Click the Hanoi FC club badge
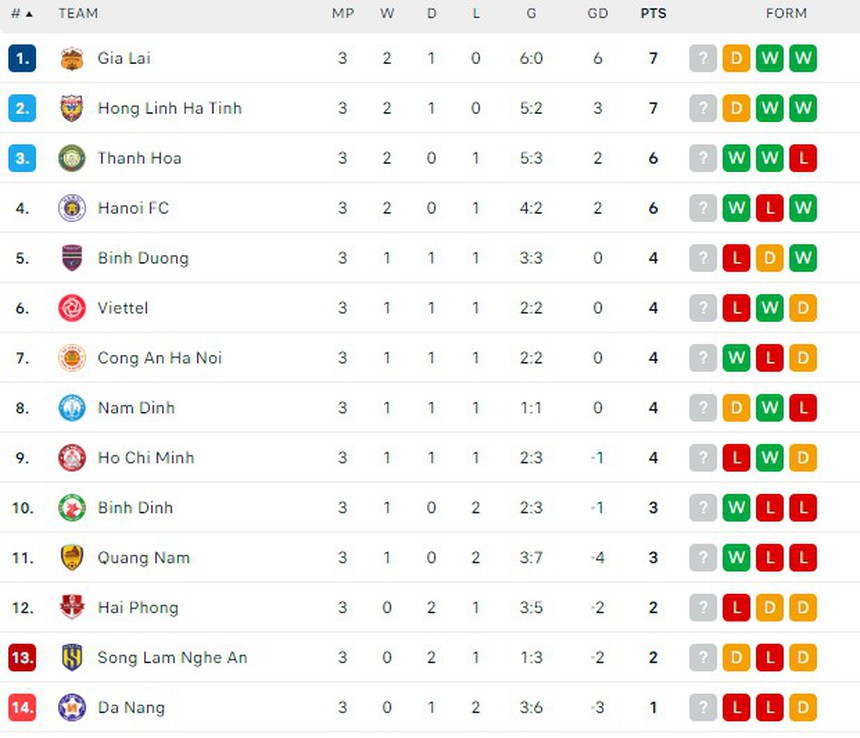The height and width of the screenshot is (738, 860). tap(71, 208)
